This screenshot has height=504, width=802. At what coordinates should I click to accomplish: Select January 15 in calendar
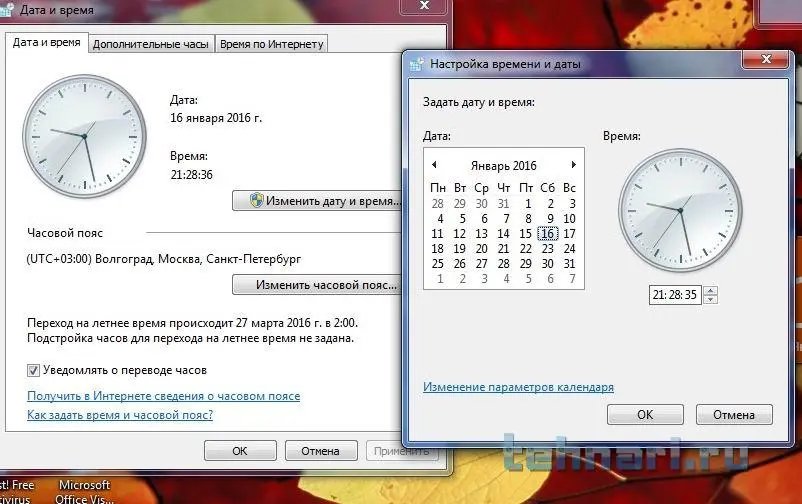point(525,234)
